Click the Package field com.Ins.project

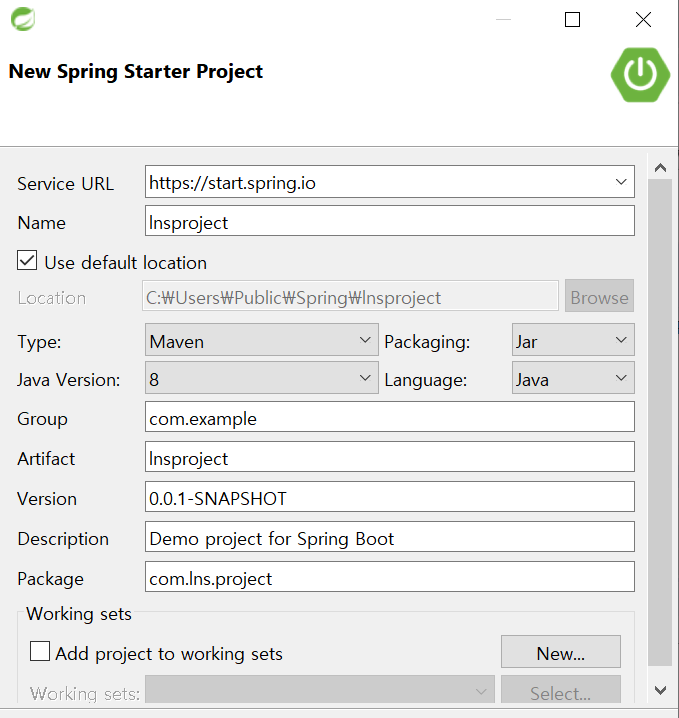click(390, 577)
